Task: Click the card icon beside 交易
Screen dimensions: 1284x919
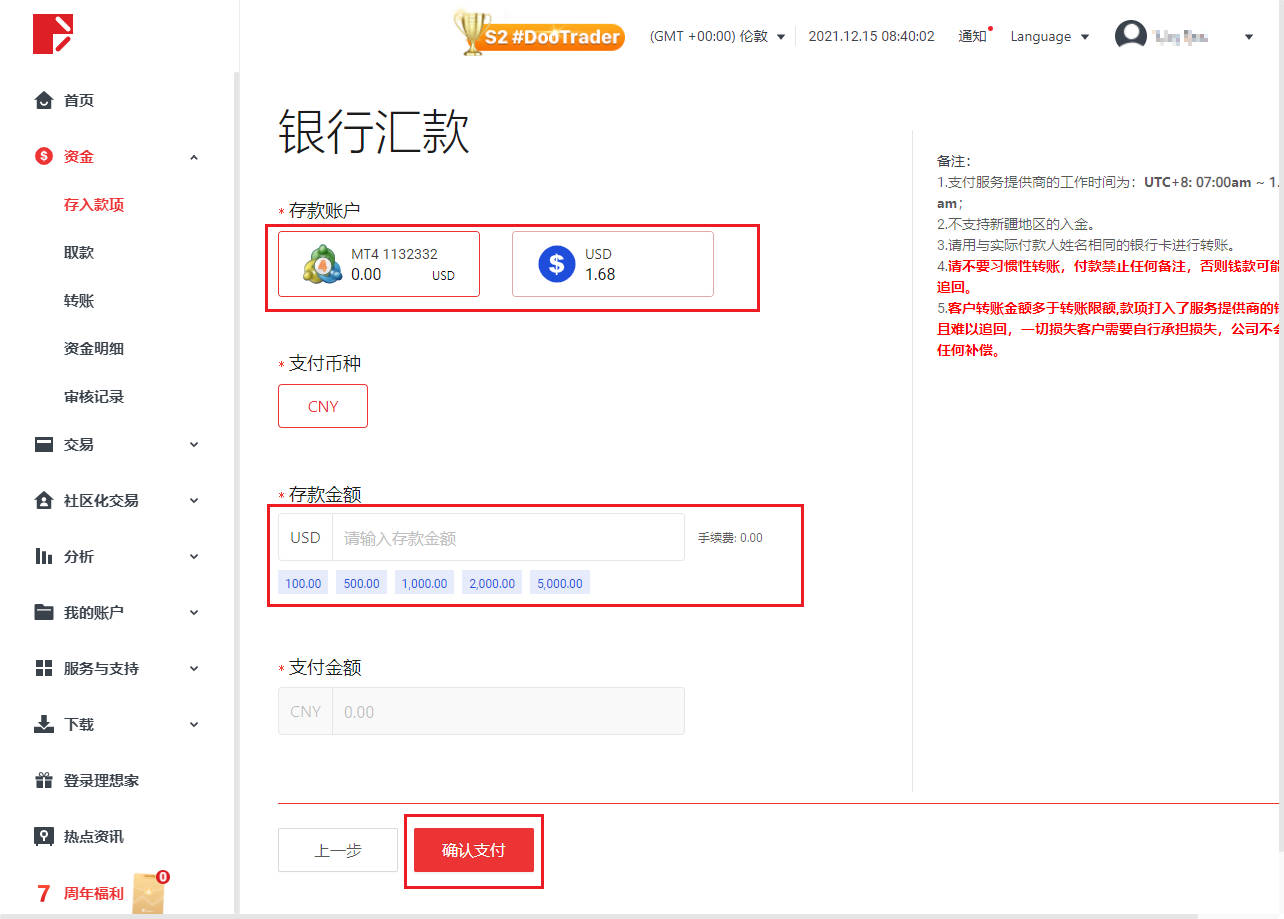Action: [x=43, y=445]
